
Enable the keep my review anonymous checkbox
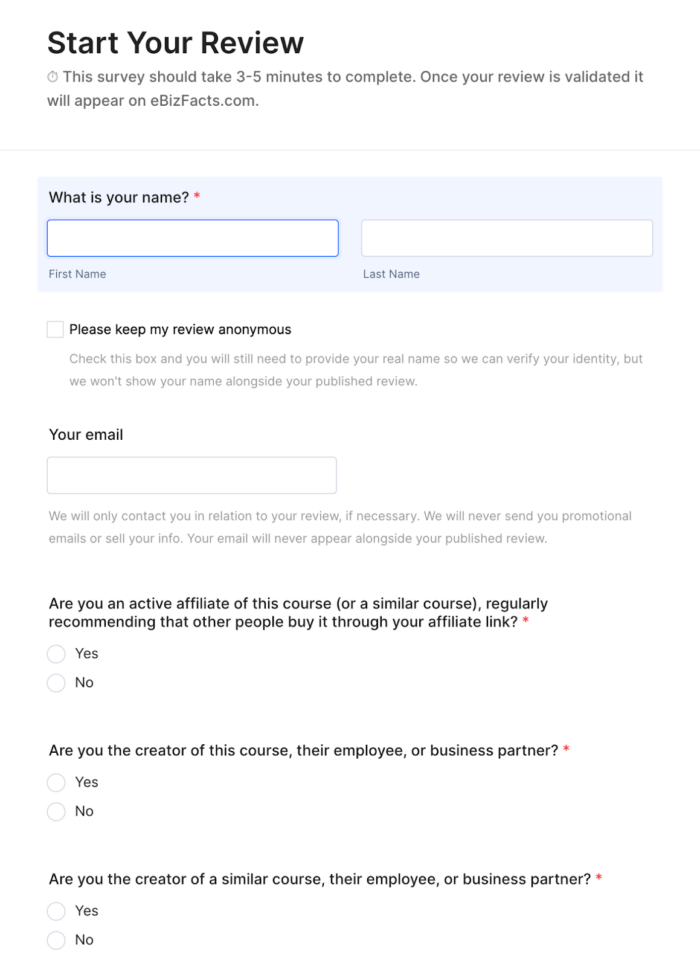(x=55, y=329)
